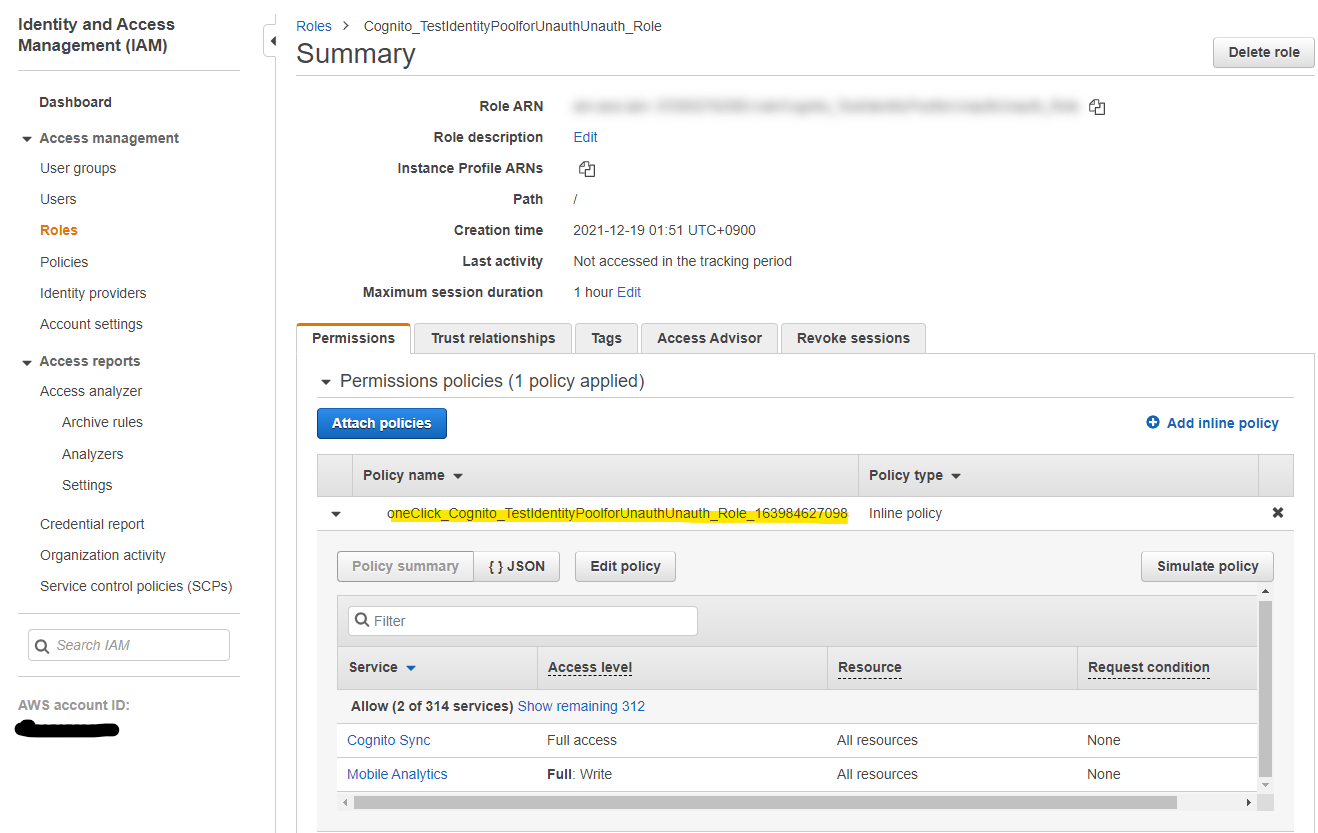The height and width of the screenshot is (833, 1318).
Task: Click the policy Filter input field
Action: click(x=522, y=621)
